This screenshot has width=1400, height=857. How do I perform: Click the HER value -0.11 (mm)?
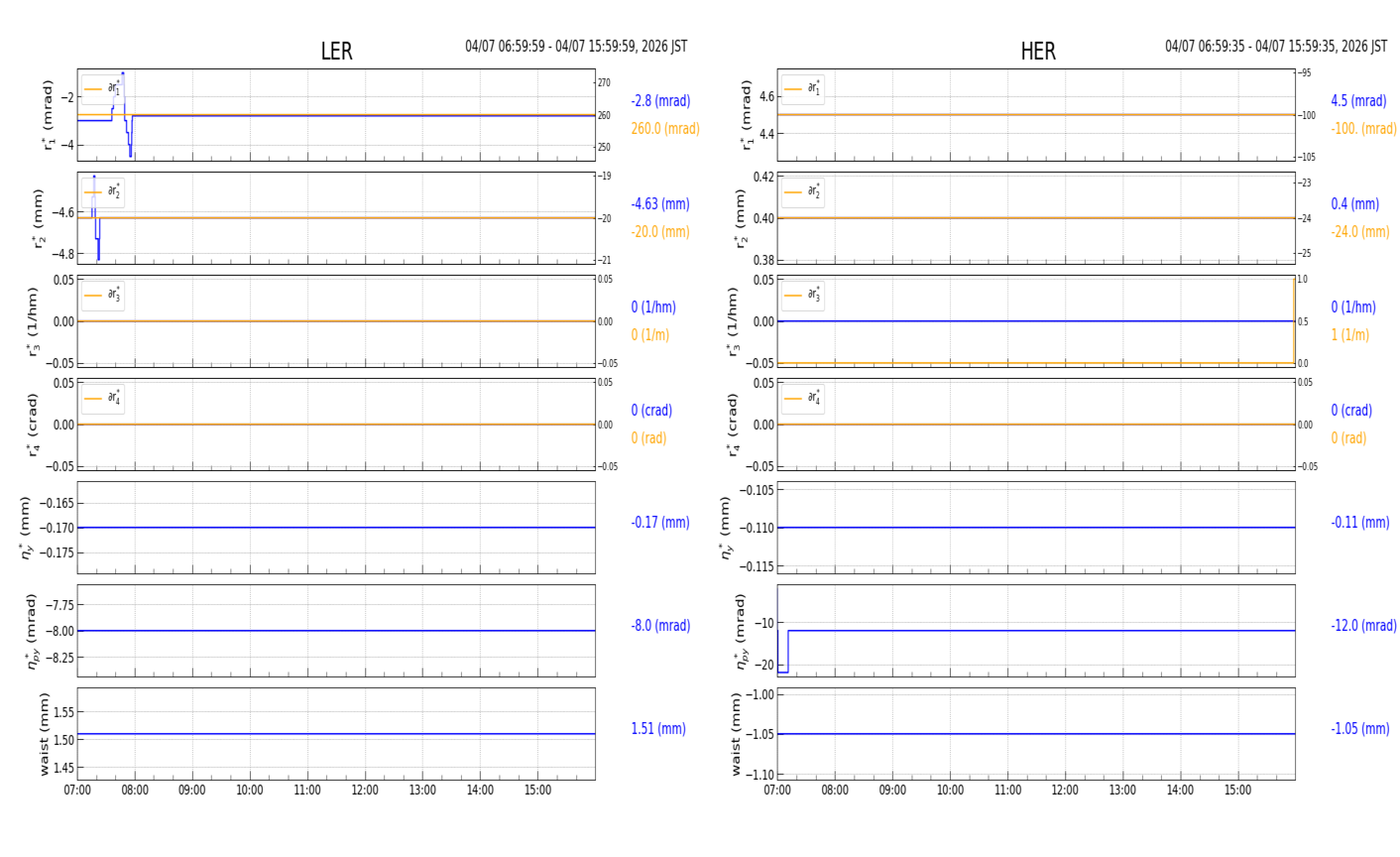click(x=1360, y=523)
